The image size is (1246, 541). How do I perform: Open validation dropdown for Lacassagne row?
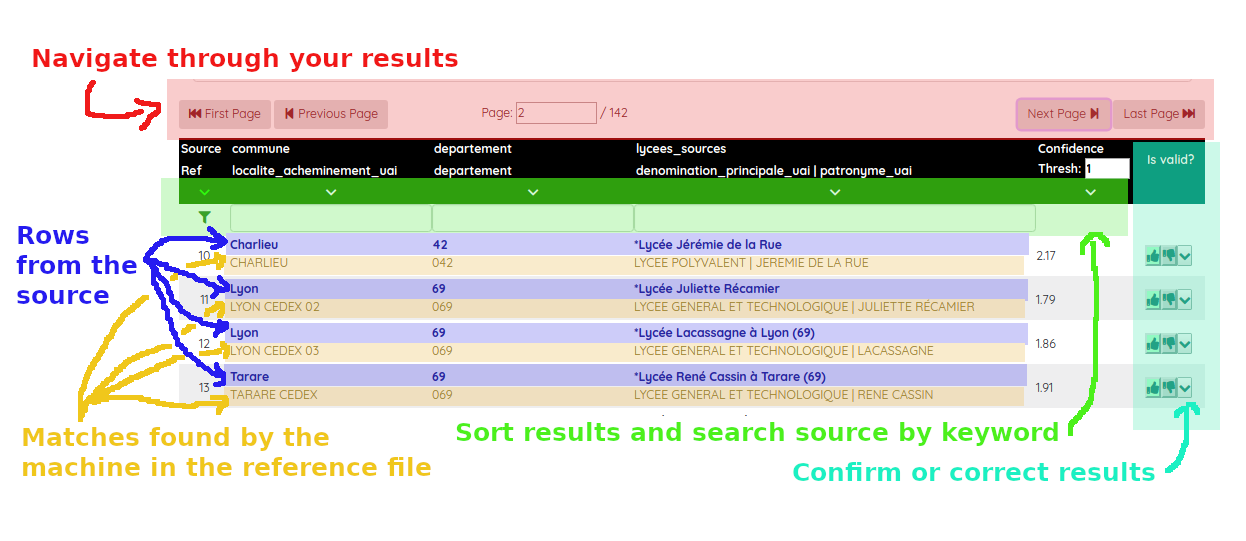(x=1185, y=343)
